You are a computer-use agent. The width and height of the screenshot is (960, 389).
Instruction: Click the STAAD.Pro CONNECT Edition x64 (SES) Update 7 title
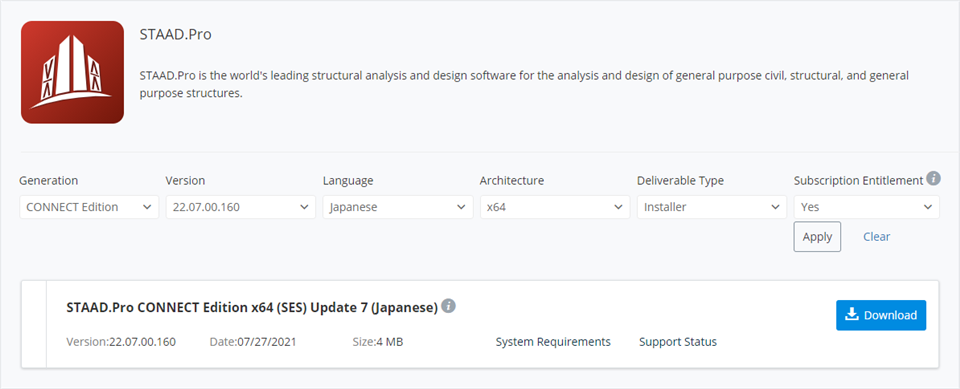pos(252,308)
